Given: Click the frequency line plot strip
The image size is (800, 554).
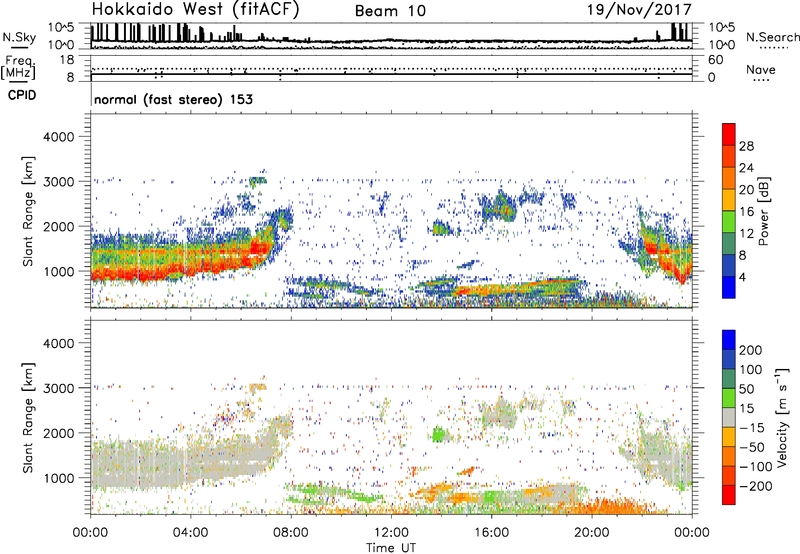Looking at the screenshot, I should point(392,68).
